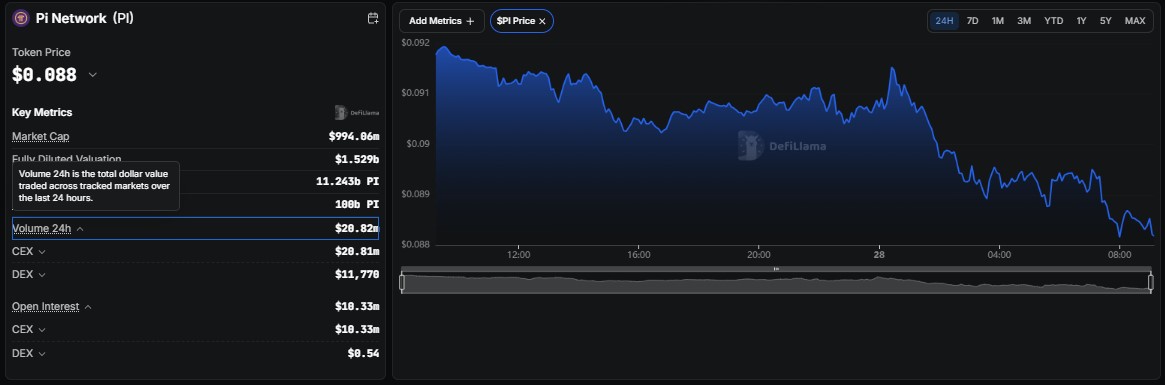
Task: Select the YTD time range
Action: click(x=1054, y=21)
